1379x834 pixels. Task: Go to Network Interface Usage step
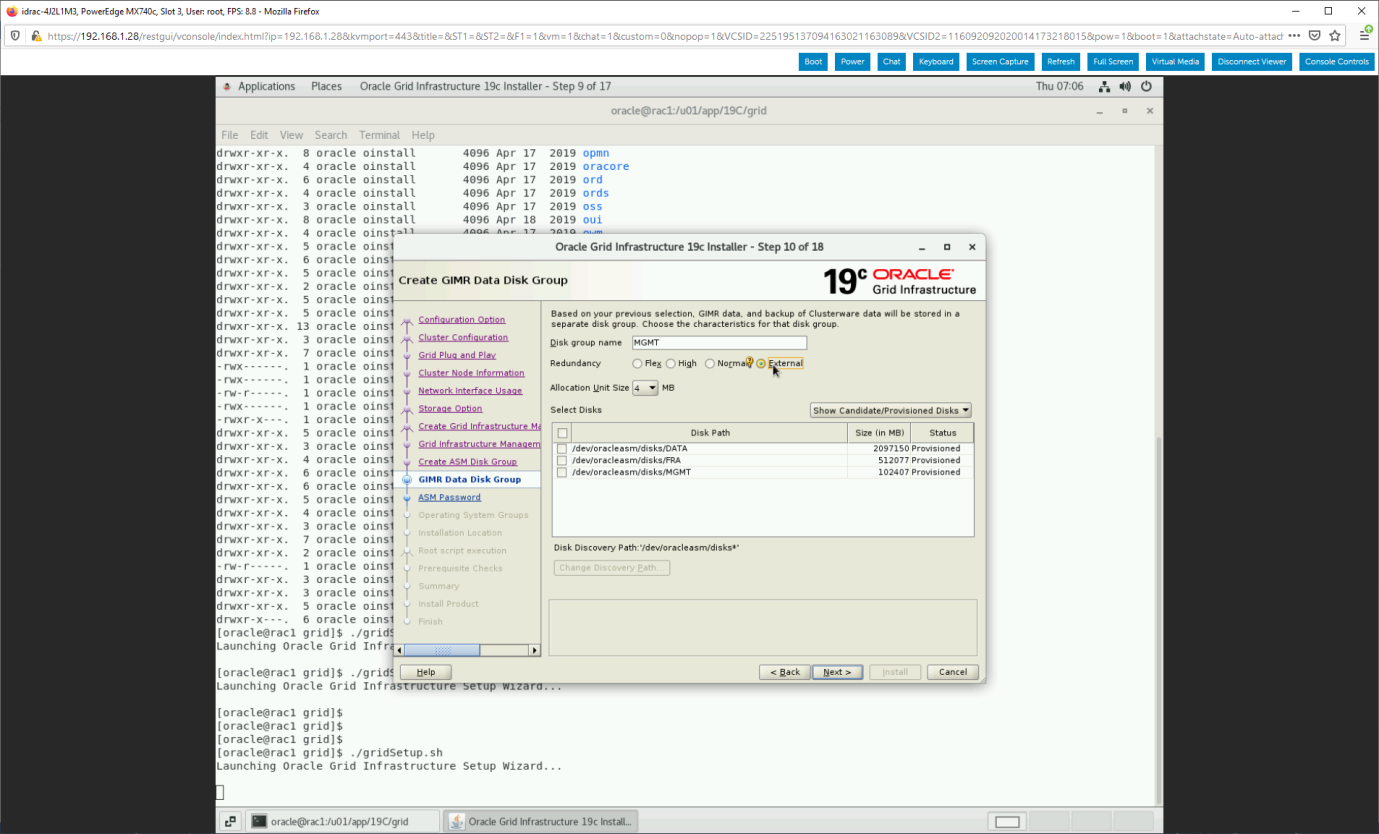[470, 391]
